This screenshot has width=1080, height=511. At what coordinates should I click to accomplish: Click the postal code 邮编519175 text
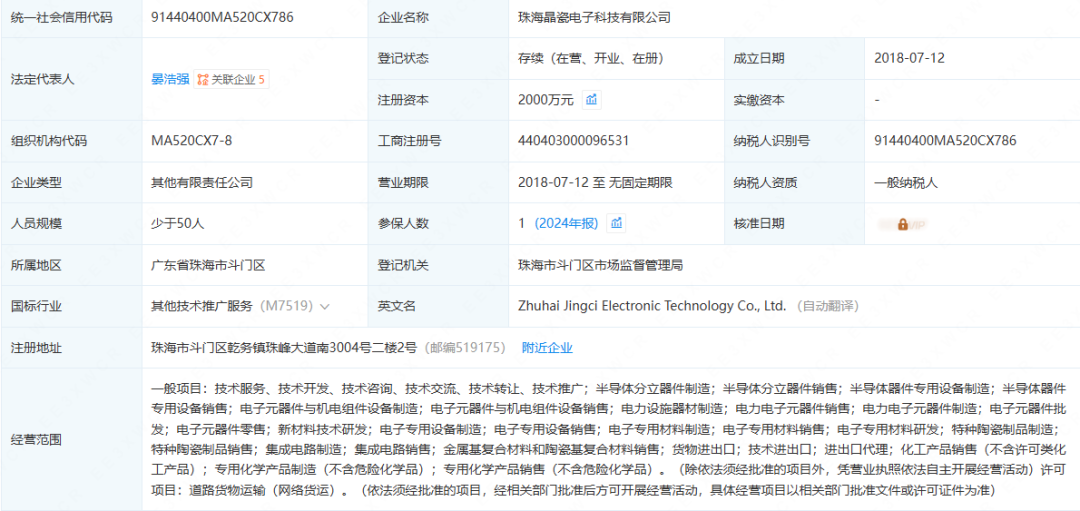pyautogui.click(x=466, y=347)
